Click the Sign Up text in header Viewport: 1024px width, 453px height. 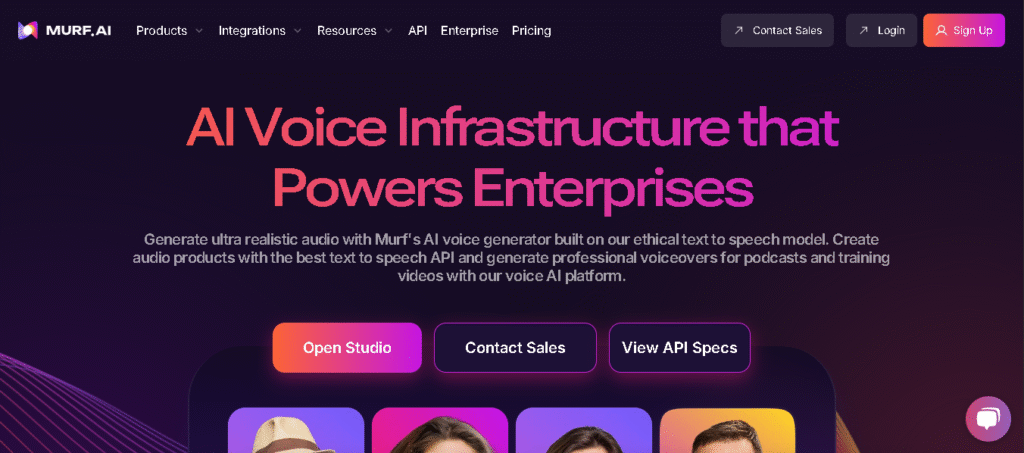pos(972,30)
